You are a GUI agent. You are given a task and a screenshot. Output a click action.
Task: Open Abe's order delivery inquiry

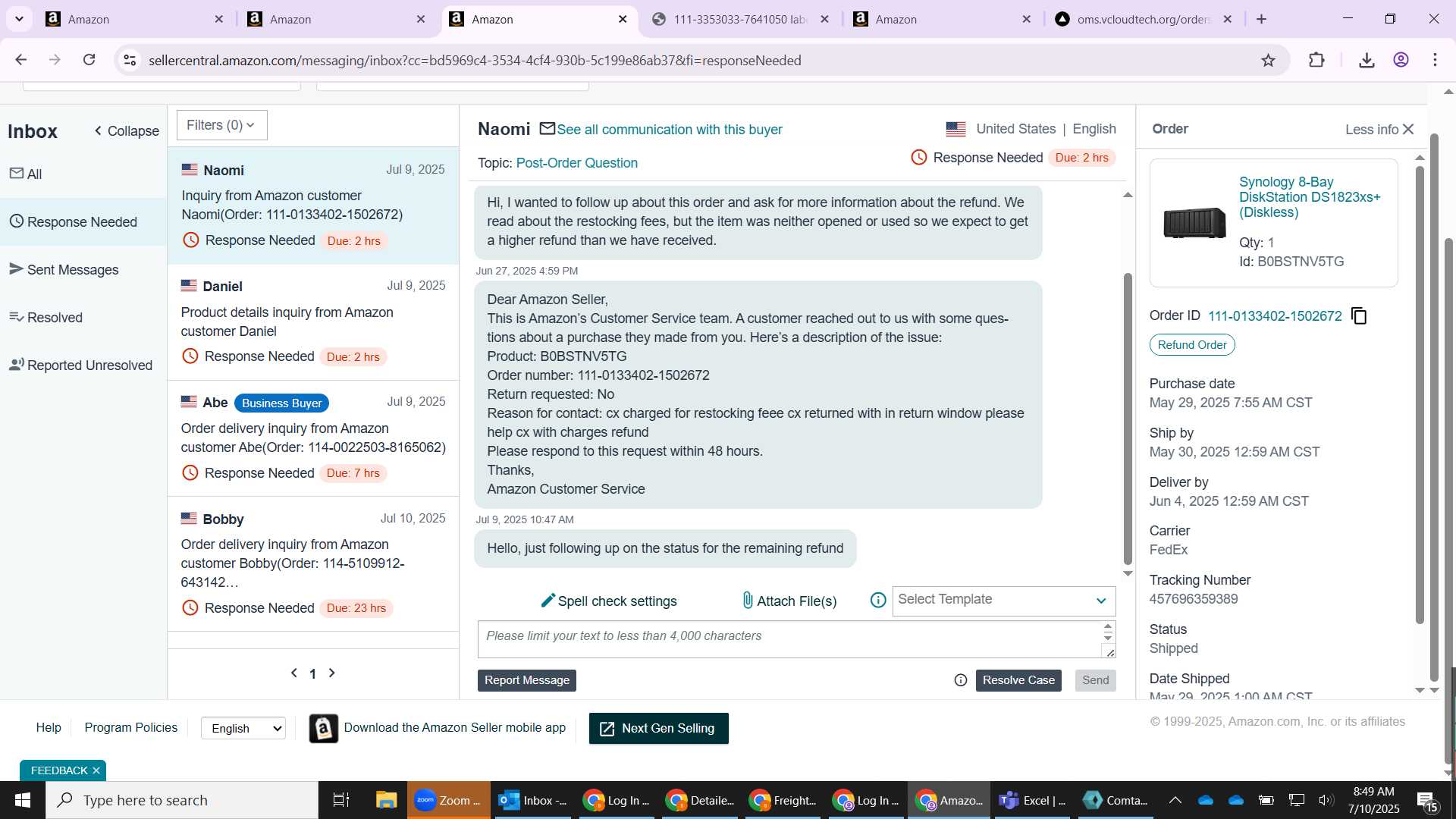coord(313,438)
